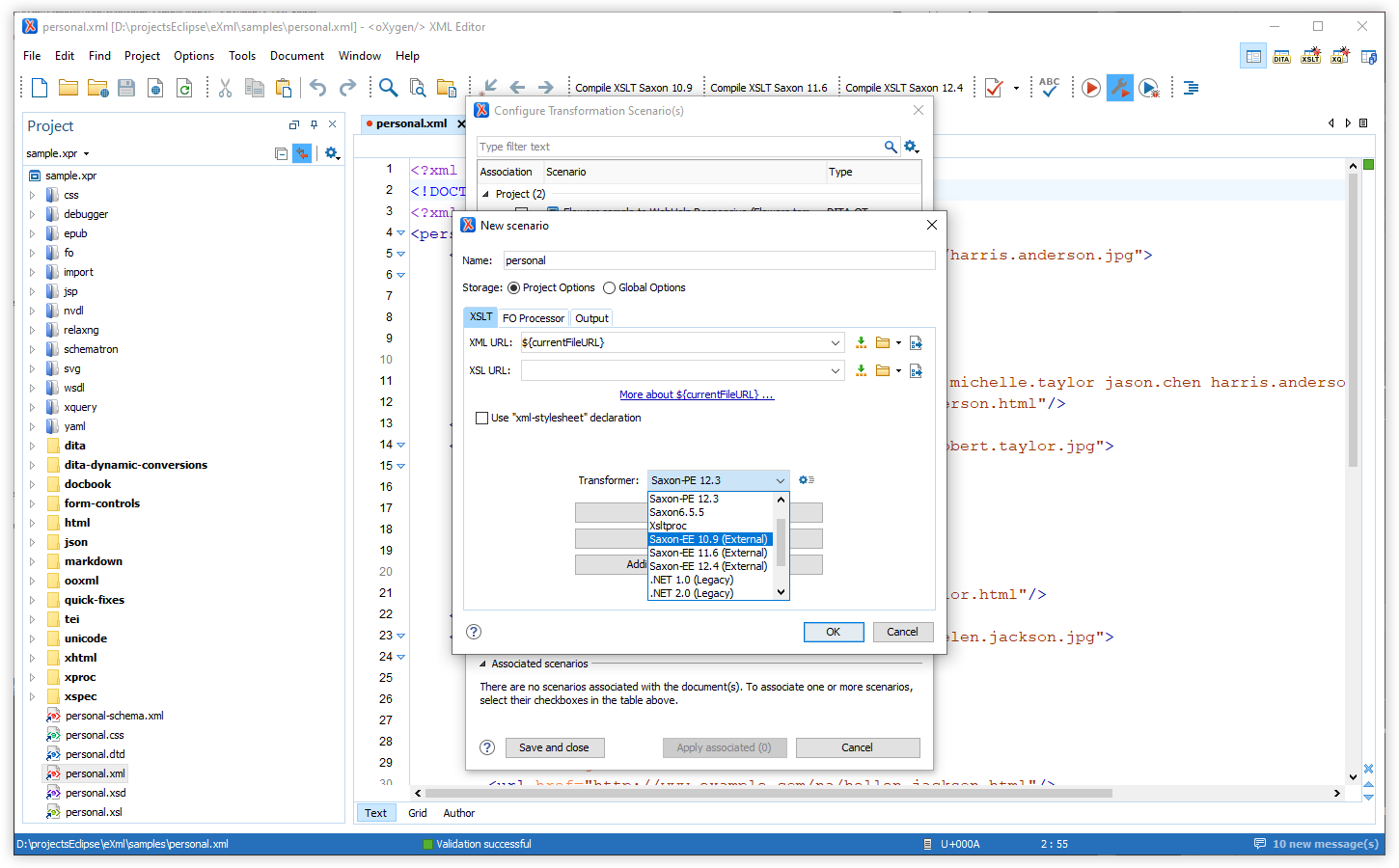
Task: Switch to XQuery Debugger perspective icon
Action: click(1340, 56)
